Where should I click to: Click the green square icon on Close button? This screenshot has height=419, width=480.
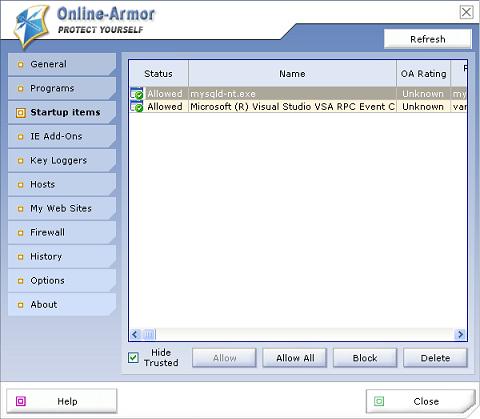coord(379,401)
